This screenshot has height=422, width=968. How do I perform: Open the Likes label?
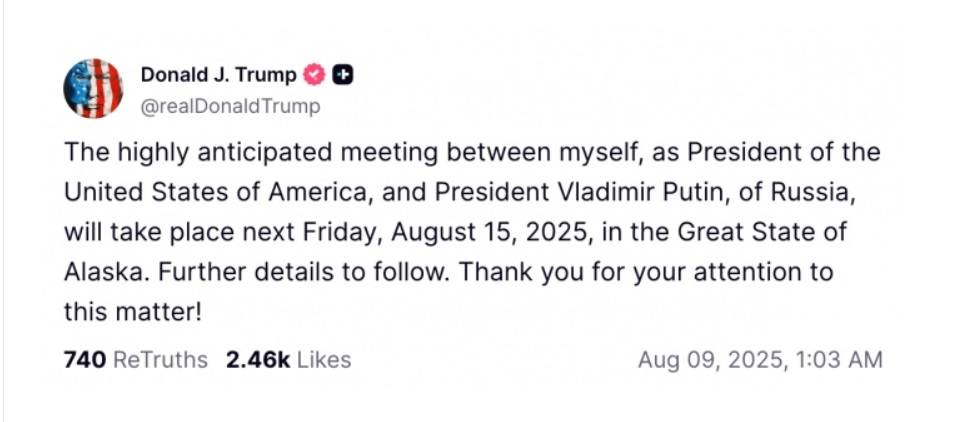[324, 360]
